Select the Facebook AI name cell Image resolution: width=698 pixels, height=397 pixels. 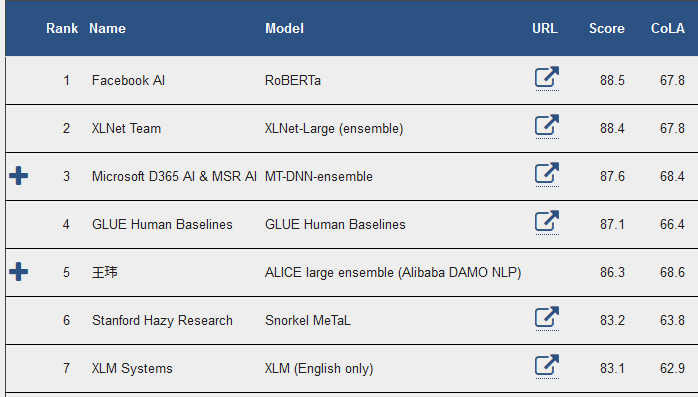128,80
